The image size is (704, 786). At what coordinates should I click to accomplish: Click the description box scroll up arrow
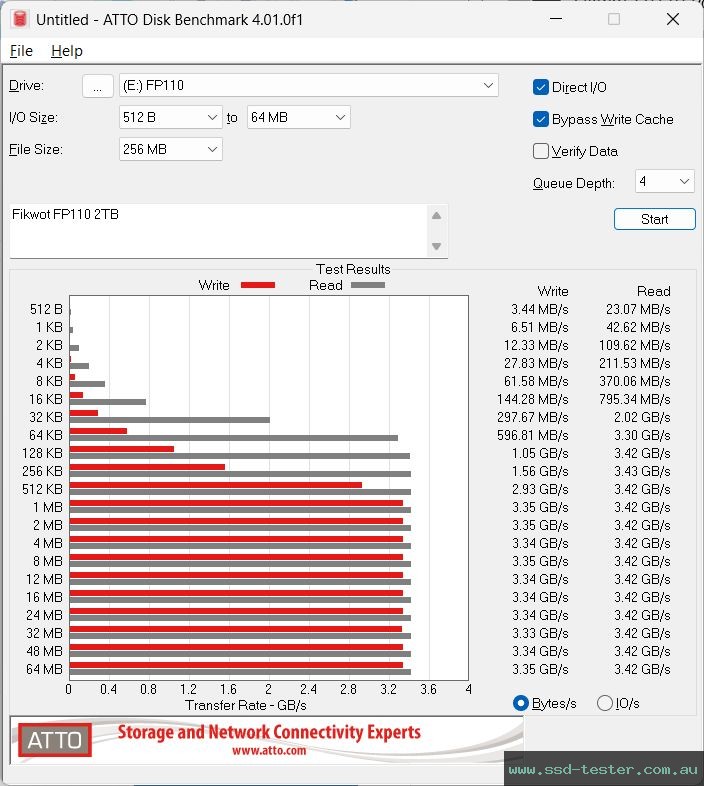(x=436, y=216)
